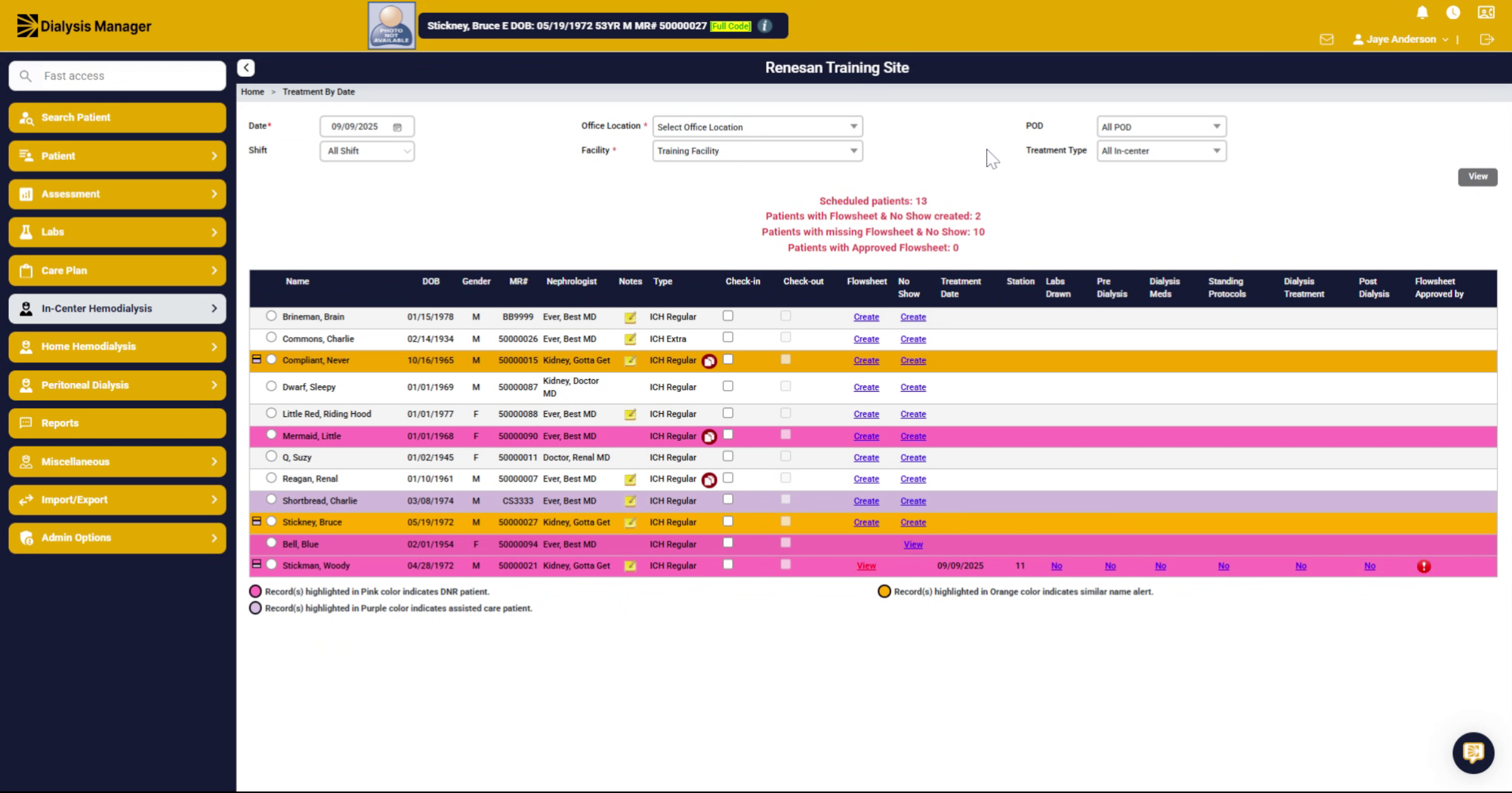Collapse sidebar with the back arrow button

(246, 67)
